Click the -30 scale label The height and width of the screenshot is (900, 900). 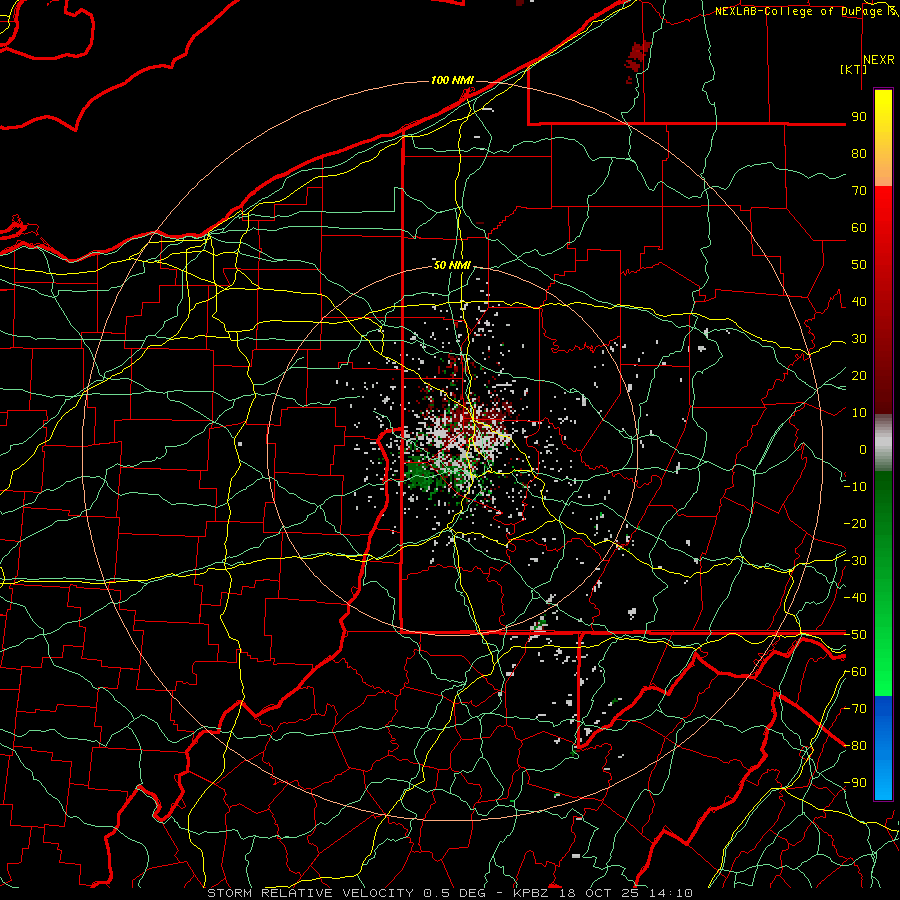[855, 561]
